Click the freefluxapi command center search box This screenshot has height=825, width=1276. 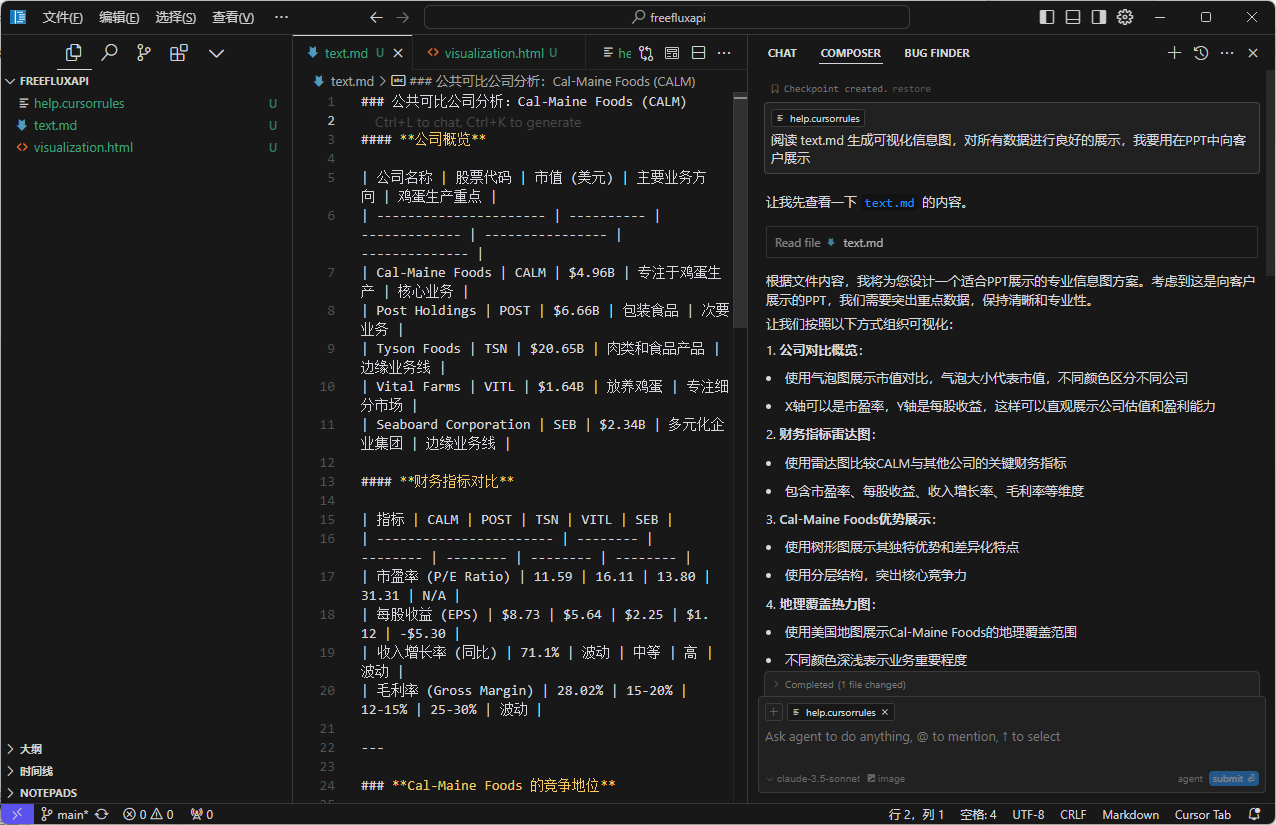[667, 17]
